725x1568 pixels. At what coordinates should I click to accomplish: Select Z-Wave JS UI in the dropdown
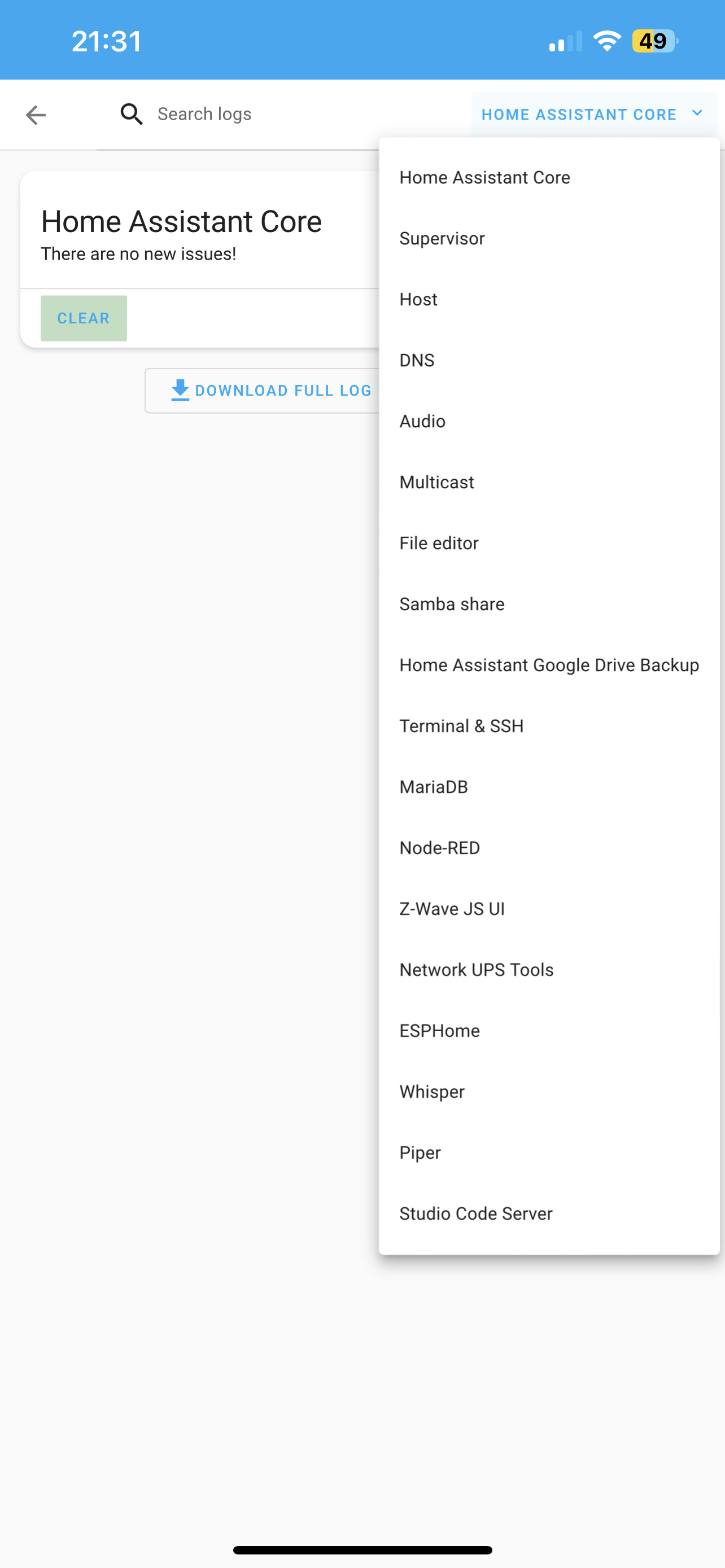click(452, 908)
